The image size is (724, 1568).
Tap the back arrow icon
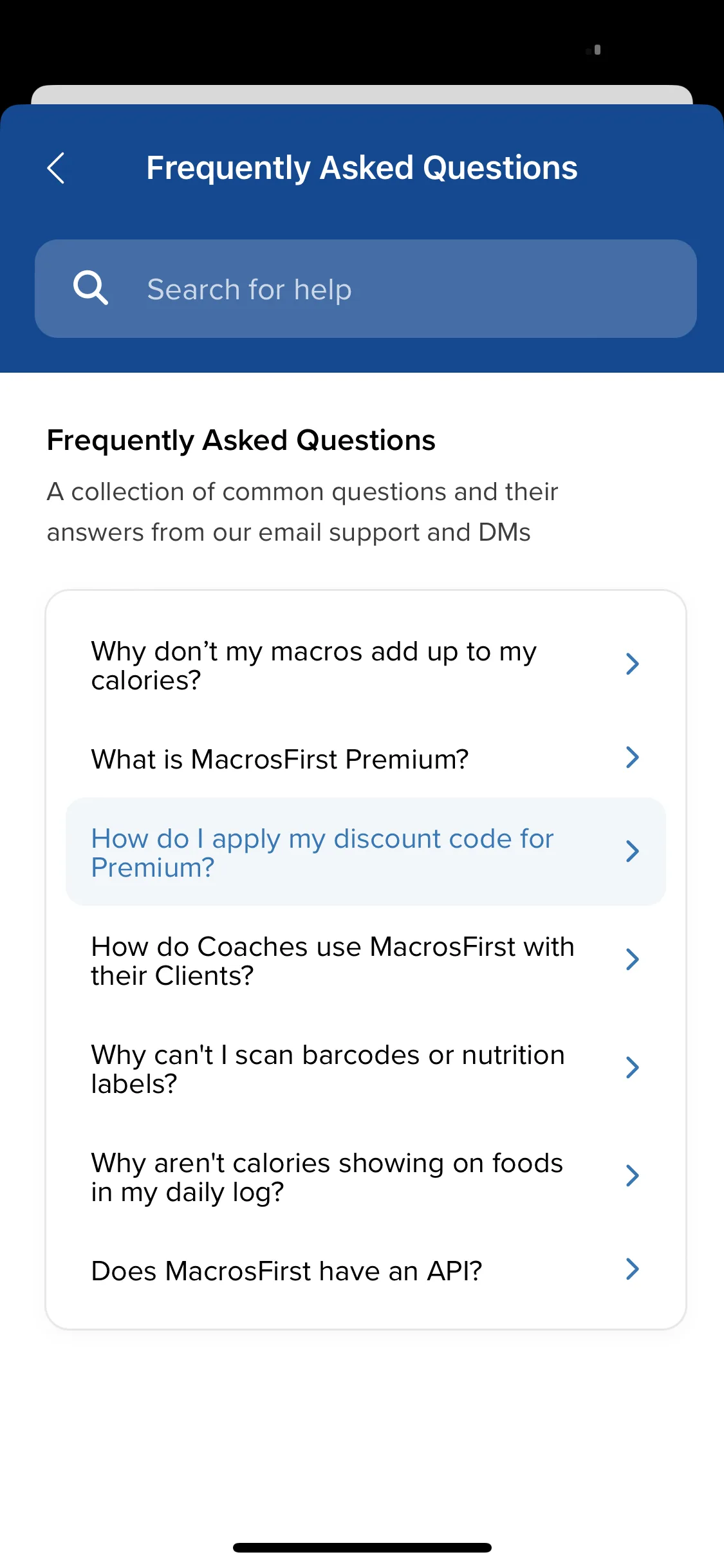click(56, 168)
